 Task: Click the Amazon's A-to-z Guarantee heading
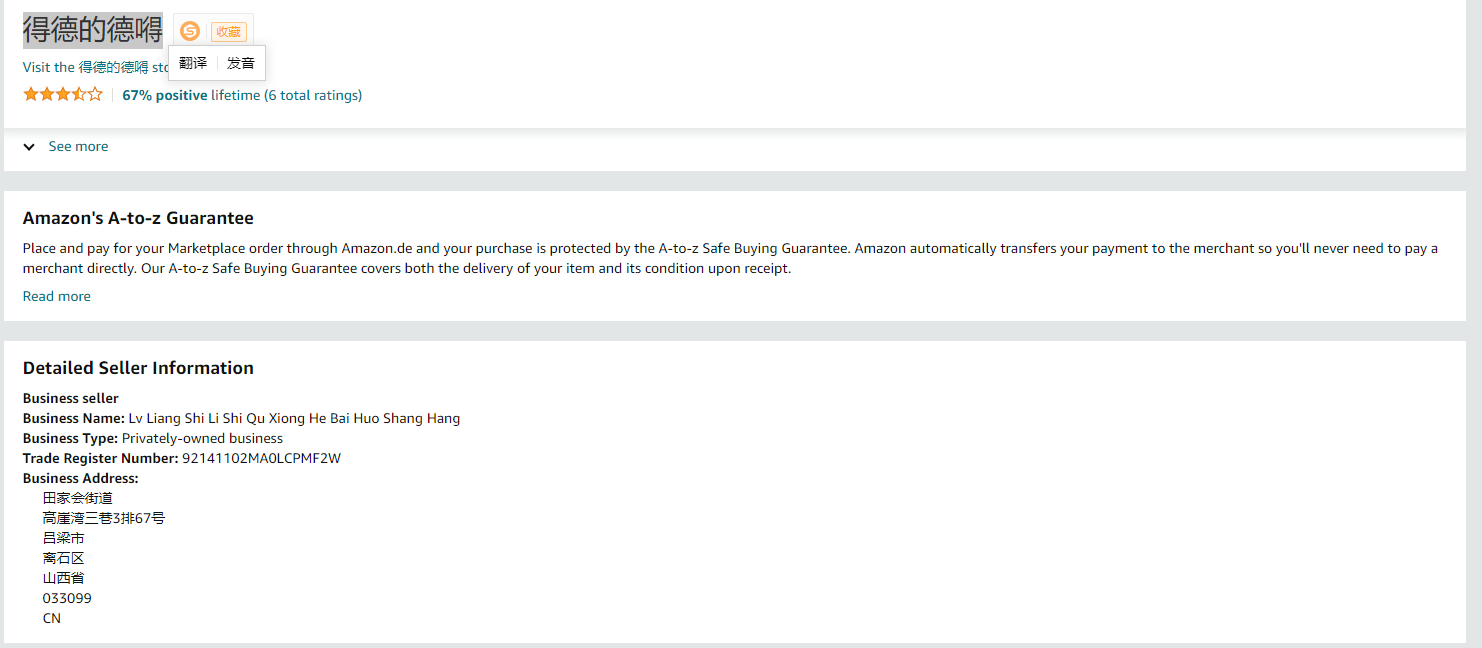[138, 218]
